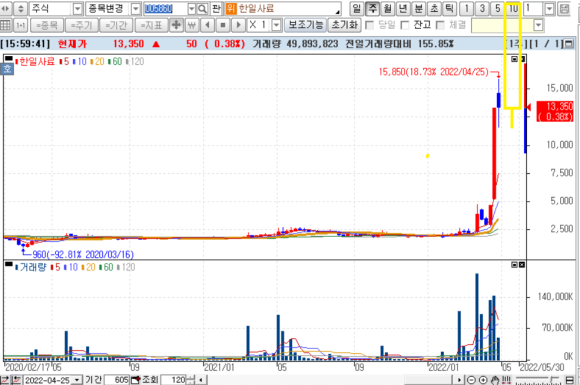Click the window icon beside [1 / 1]
This screenshot has height=385, width=580.
(x=569, y=44)
